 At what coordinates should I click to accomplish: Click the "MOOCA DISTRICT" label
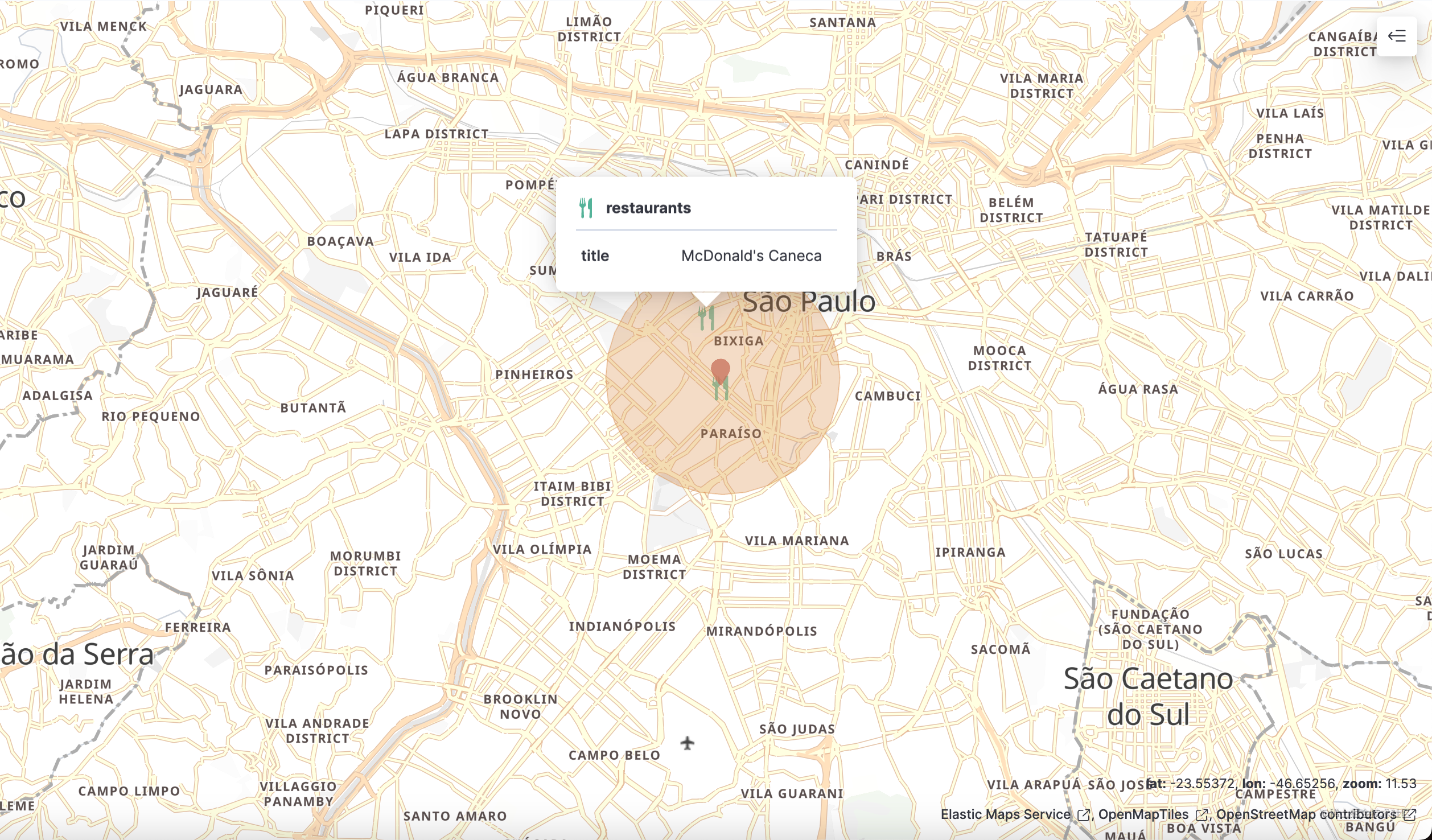(1000, 358)
